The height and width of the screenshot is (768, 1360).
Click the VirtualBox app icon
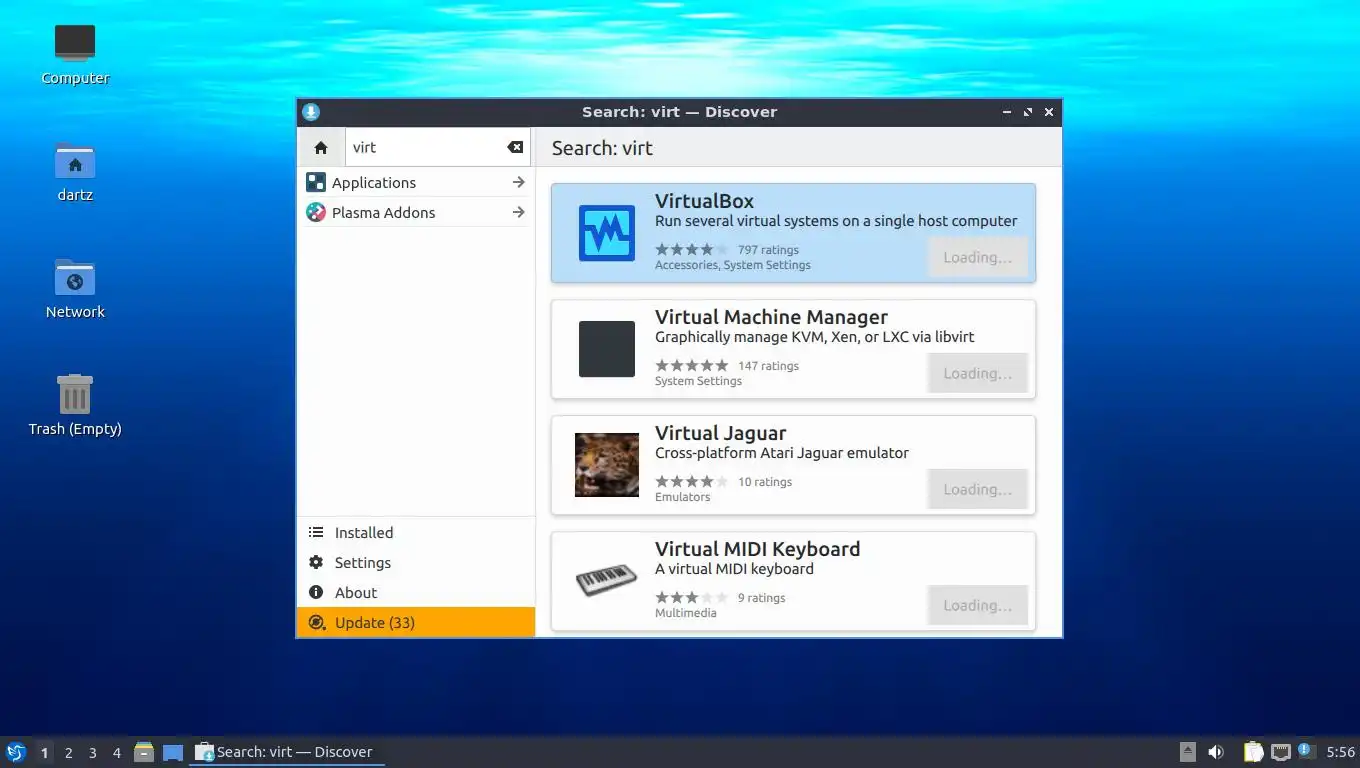tap(607, 233)
